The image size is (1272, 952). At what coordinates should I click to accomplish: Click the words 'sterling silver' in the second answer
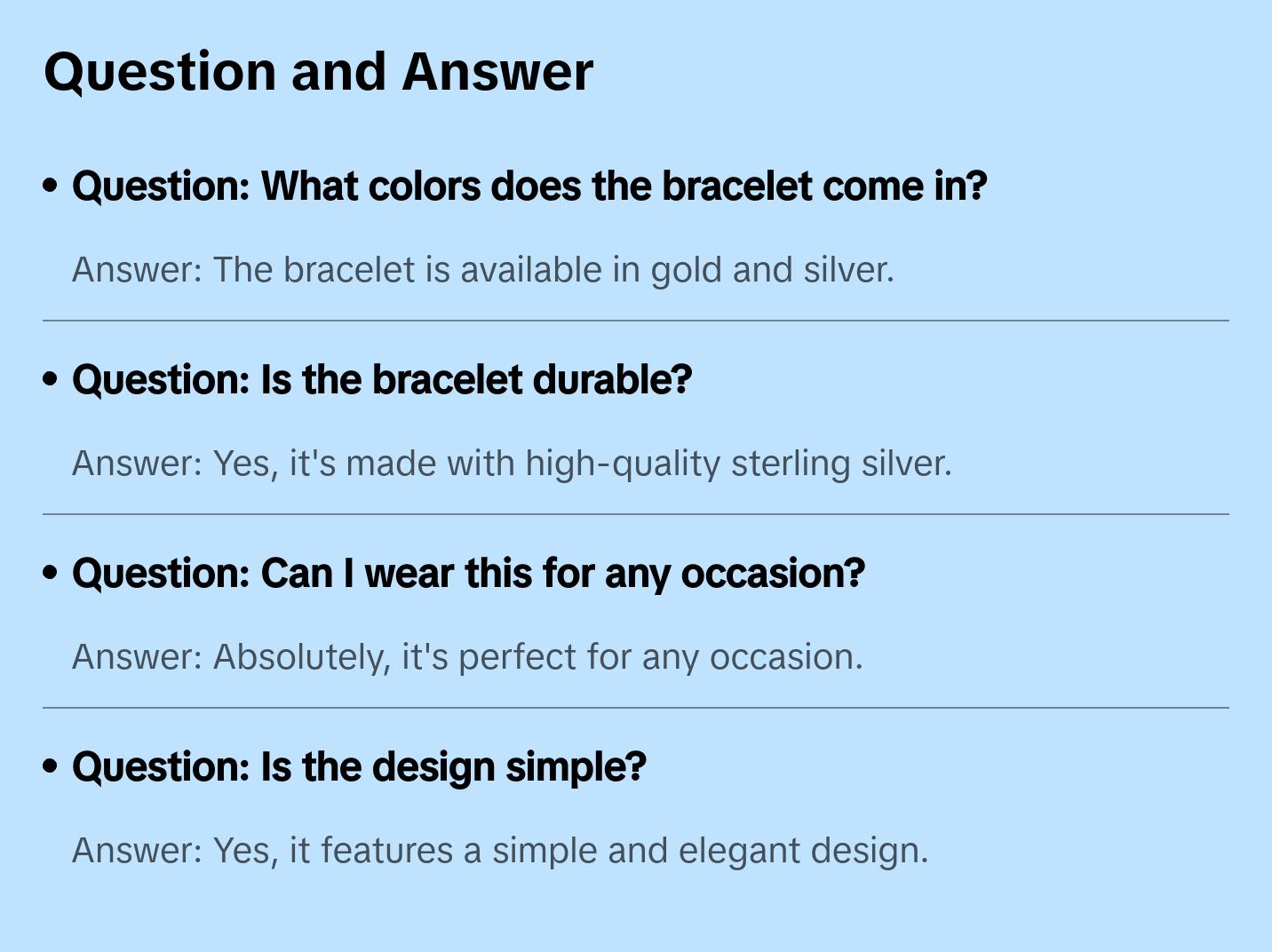(x=840, y=464)
